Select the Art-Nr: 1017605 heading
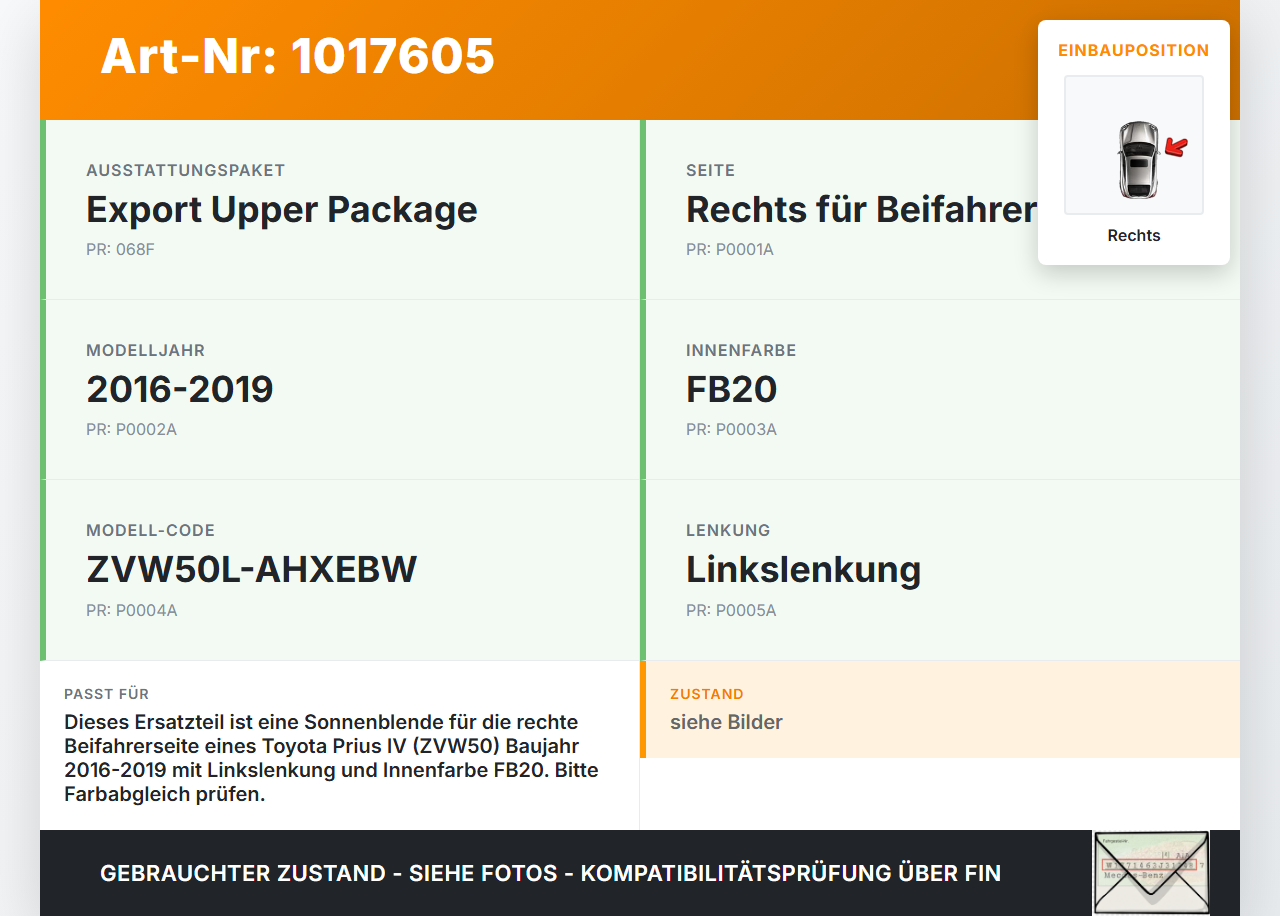The height and width of the screenshot is (916, 1280). (297, 56)
